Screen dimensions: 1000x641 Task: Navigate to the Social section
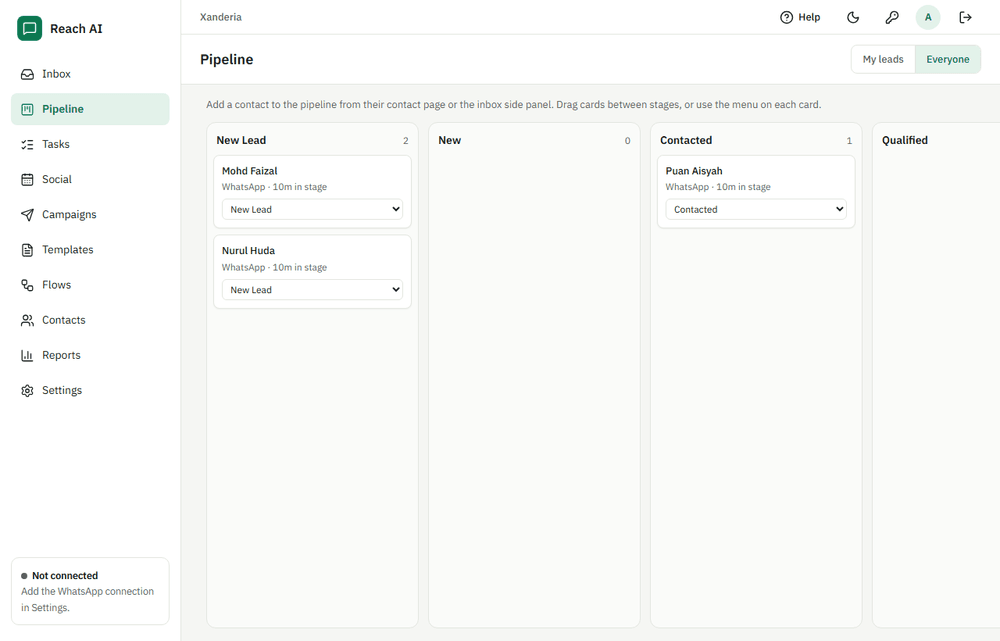(90, 179)
